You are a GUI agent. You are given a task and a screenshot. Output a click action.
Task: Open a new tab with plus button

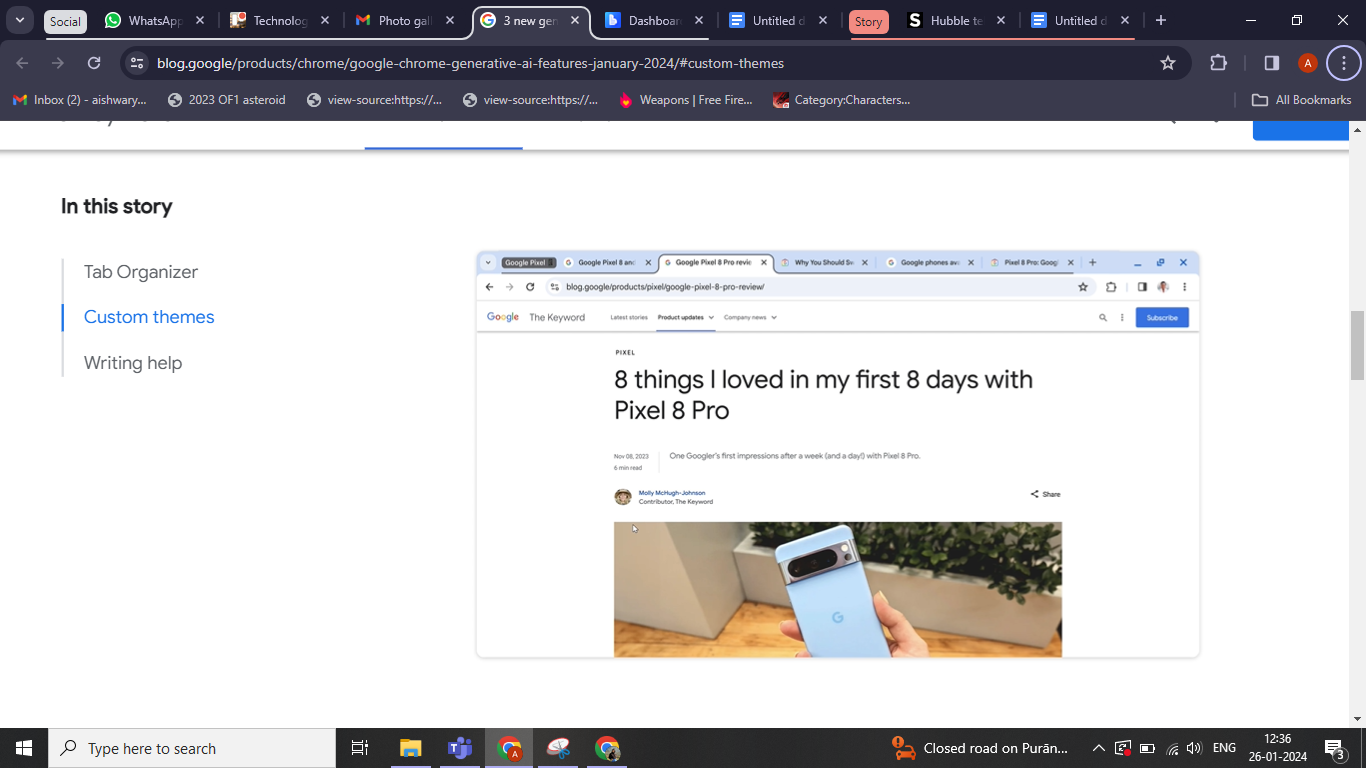click(x=1160, y=20)
